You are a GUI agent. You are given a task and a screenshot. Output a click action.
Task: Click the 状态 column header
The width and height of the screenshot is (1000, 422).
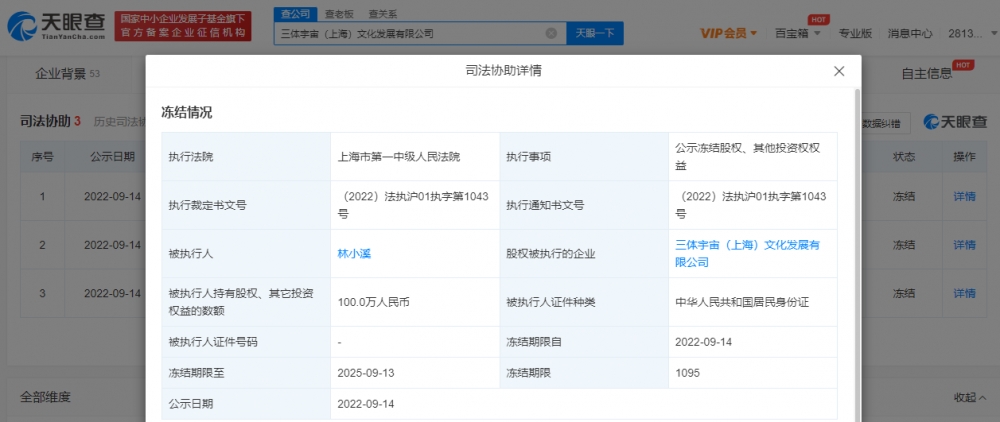coord(904,157)
